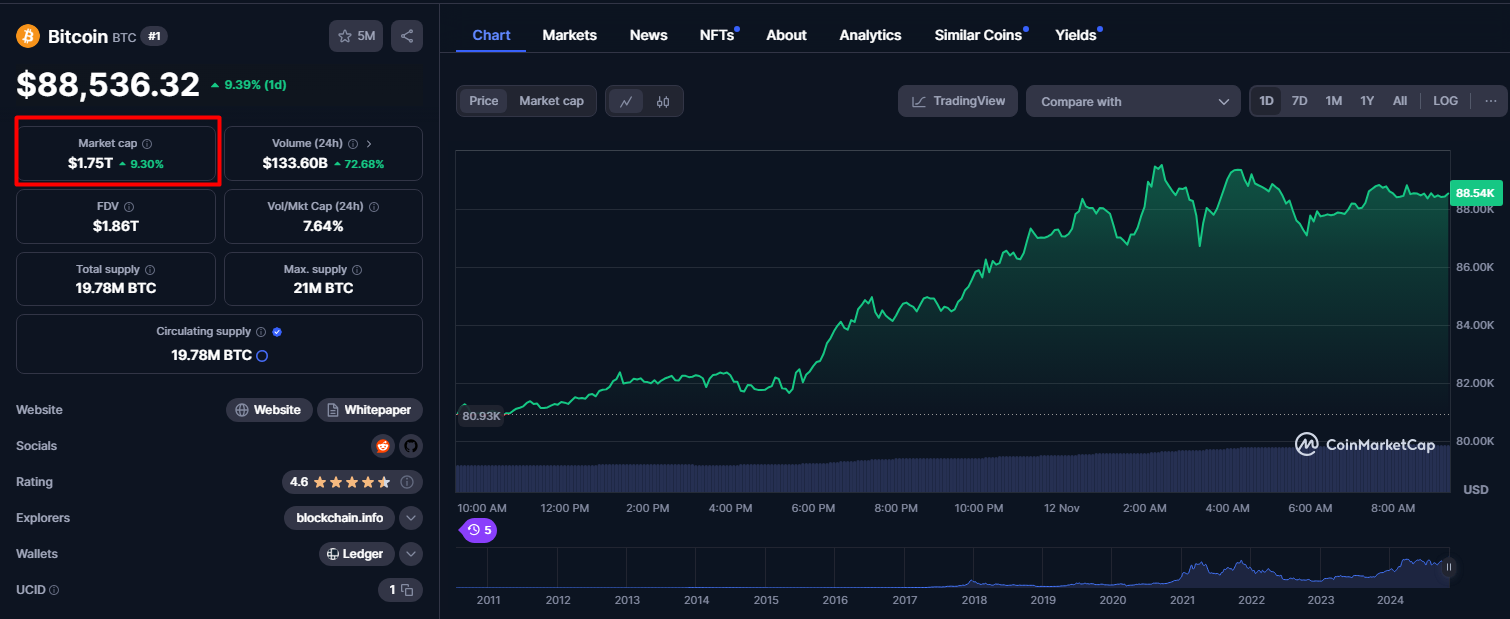Viewport: 1510px width, 619px height.
Task: Open the Whitepaper link
Action: [371, 410]
